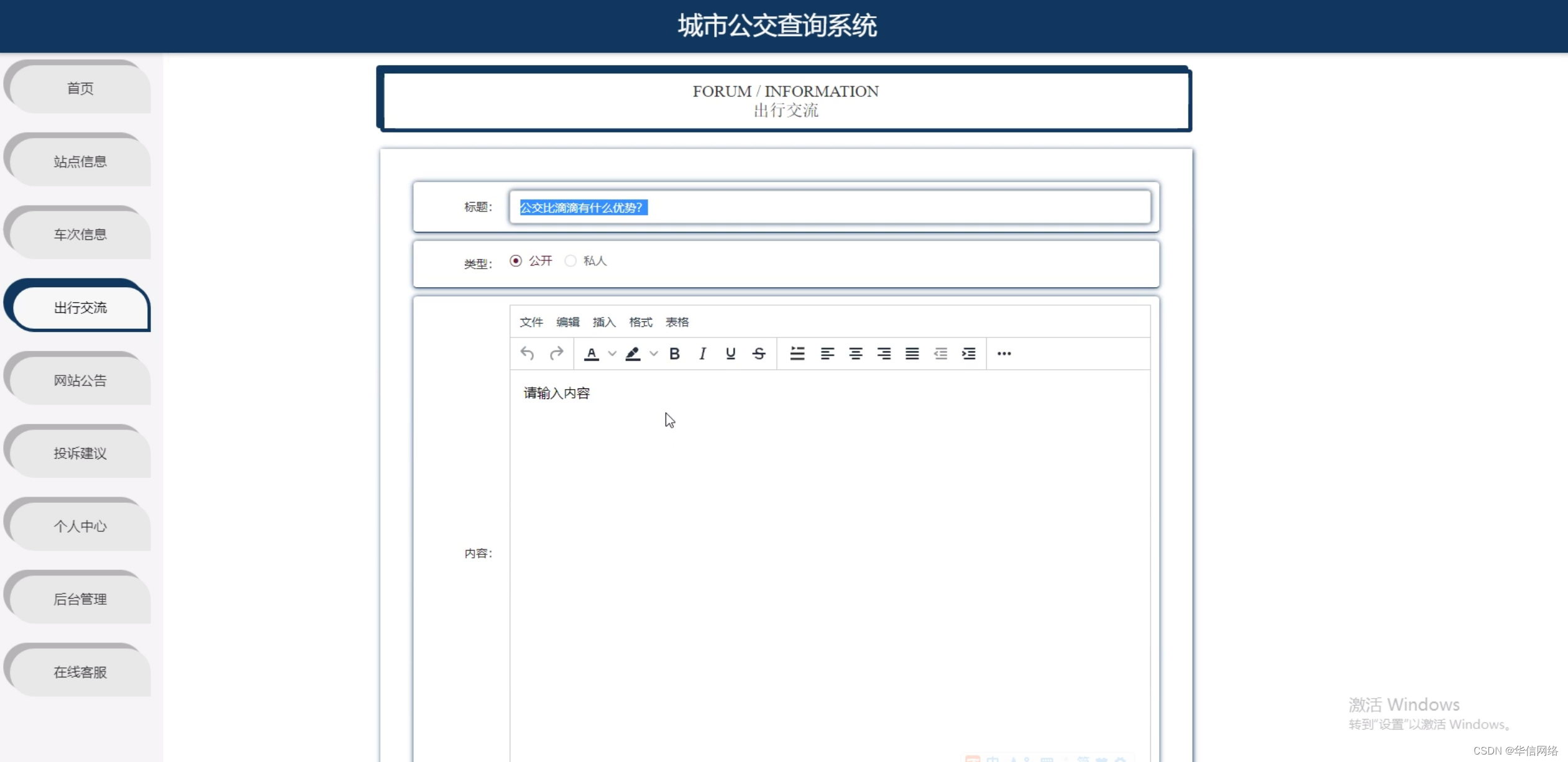1568x762 pixels.
Task: Expand highlight color dropdown arrow
Action: click(653, 354)
